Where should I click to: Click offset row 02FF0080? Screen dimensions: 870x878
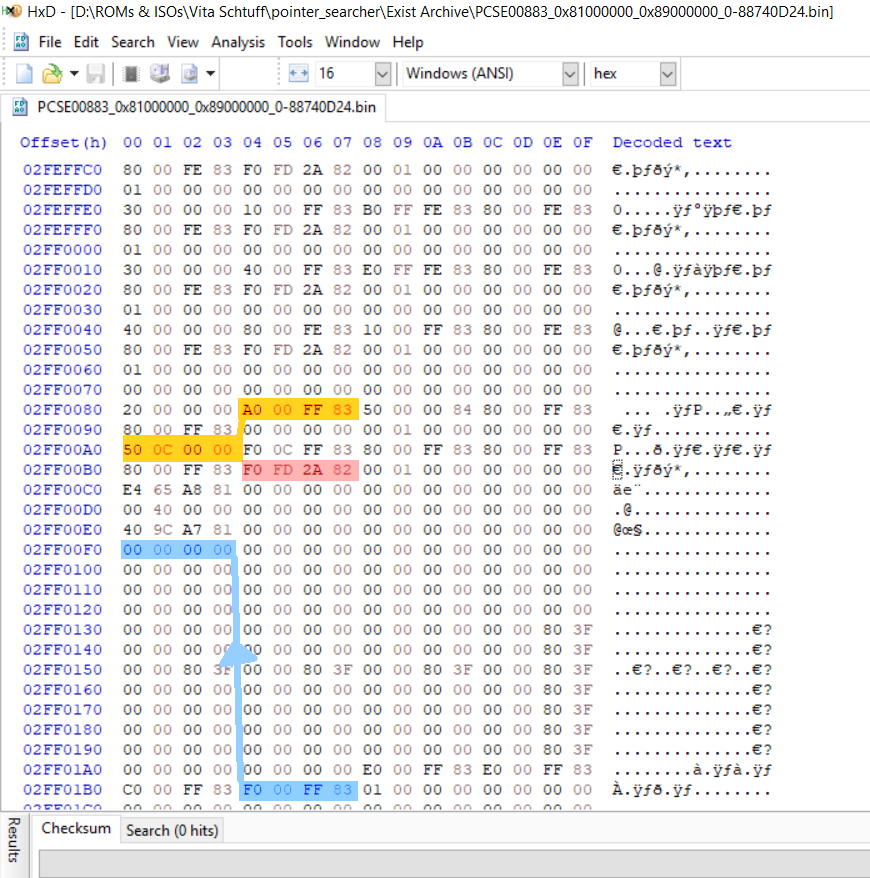coord(62,410)
